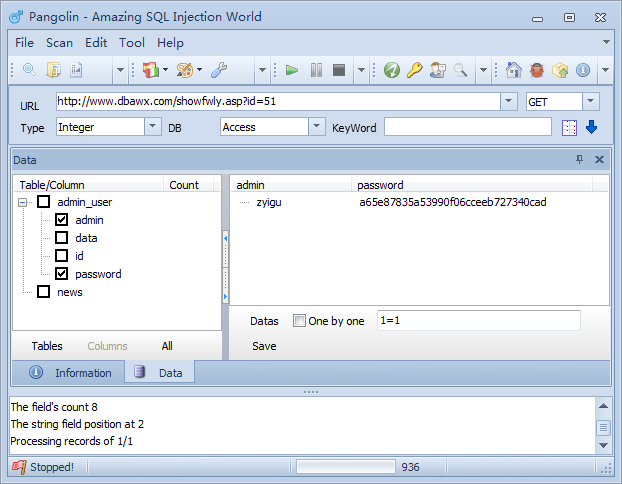Open the Help menu

click(x=170, y=43)
